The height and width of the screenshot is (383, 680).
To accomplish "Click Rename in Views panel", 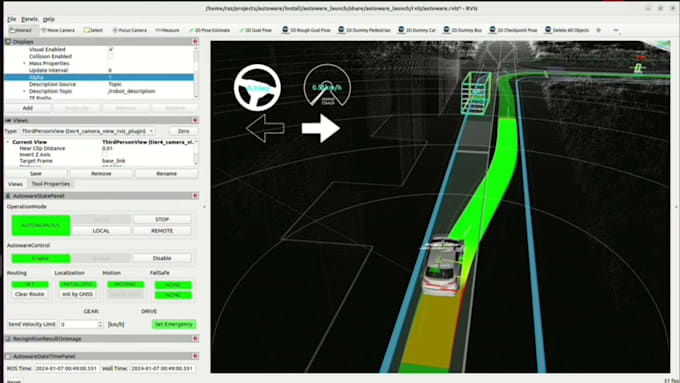I will pyautogui.click(x=167, y=173).
